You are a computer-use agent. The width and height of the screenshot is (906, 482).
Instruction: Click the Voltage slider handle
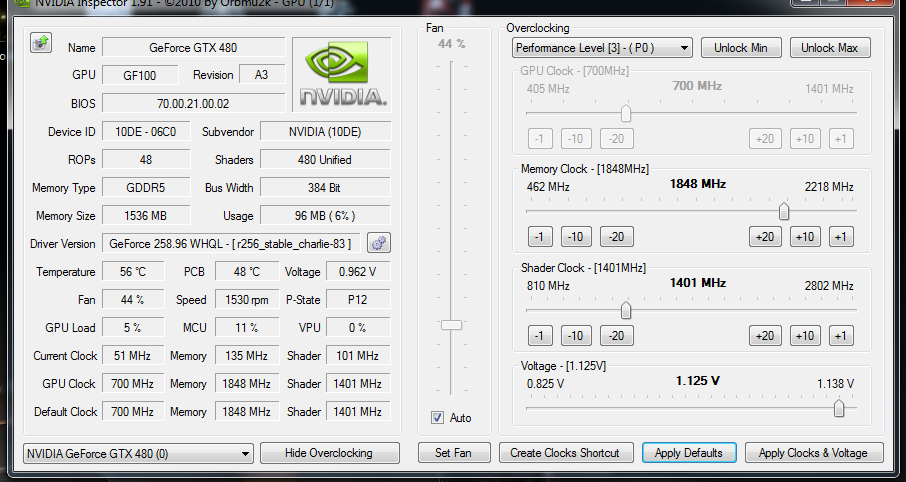(x=838, y=408)
